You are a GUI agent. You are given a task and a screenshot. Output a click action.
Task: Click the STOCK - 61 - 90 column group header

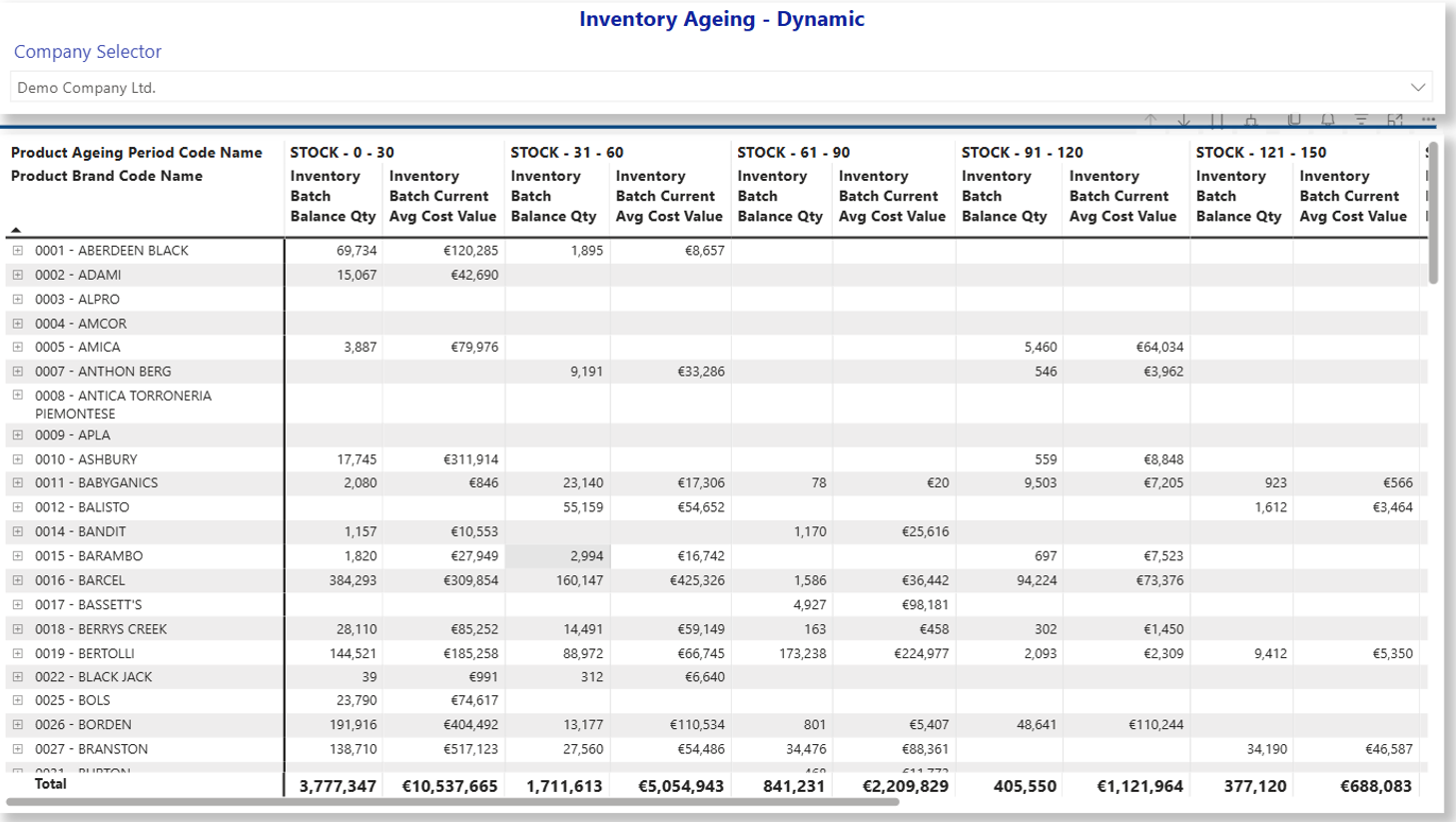[x=793, y=153]
